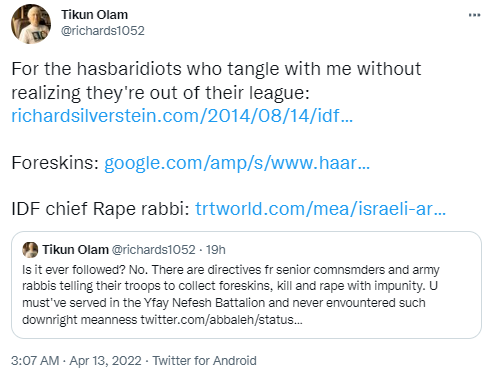Open the quoted tweet body text
This screenshot has width=487, height=375.
click(x=230, y=295)
